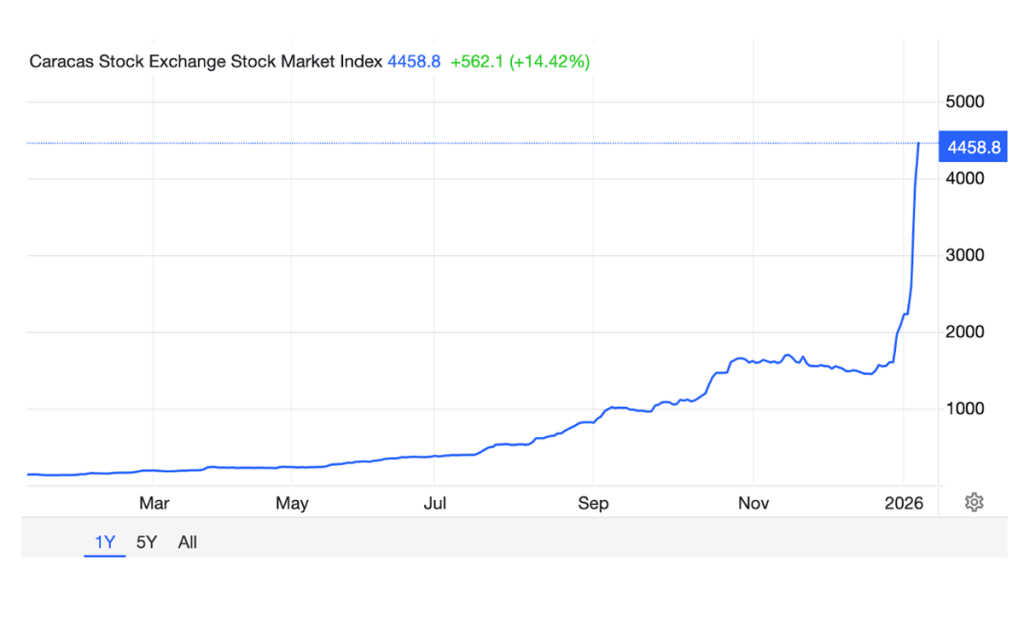Click the blue 4458.8 price tag on axis
The width and height of the screenshot is (1024, 640).
click(x=973, y=147)
